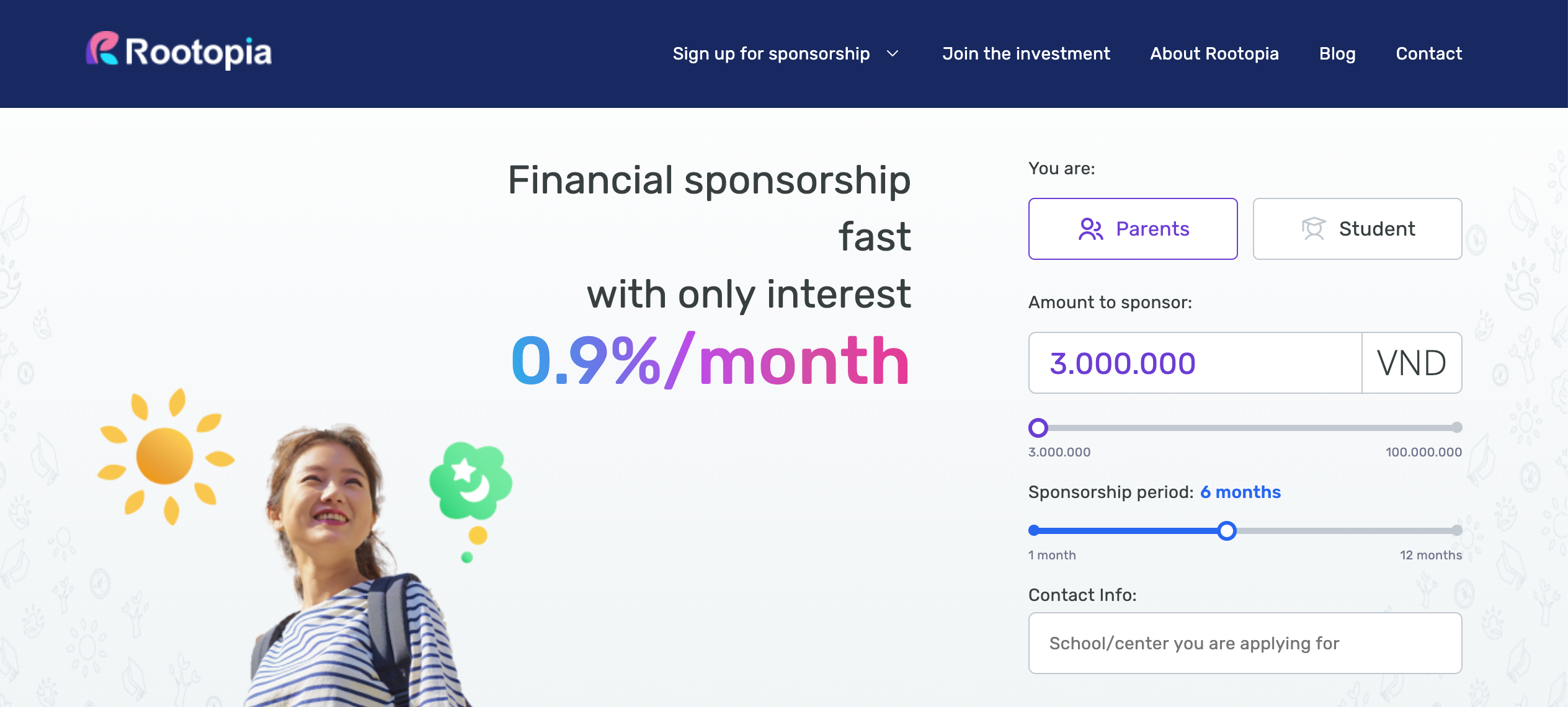This screenshot has width=1568, height=707.
Task: Select the Parents option
Action: [1133, 229]
